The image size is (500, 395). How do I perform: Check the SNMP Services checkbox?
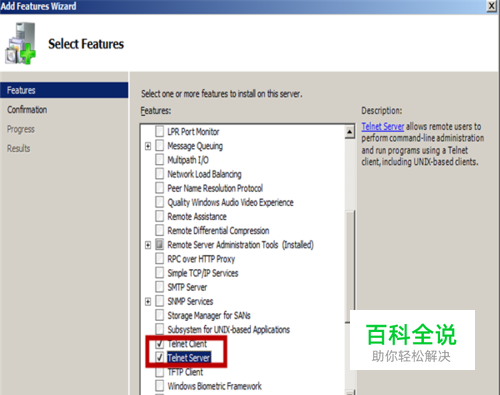[x=160, y=301]
